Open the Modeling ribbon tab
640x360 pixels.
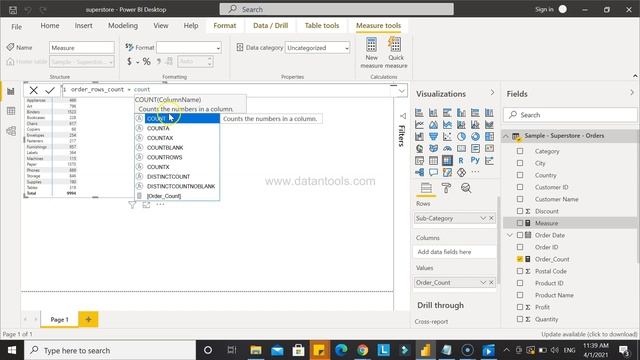click(123, 26)
